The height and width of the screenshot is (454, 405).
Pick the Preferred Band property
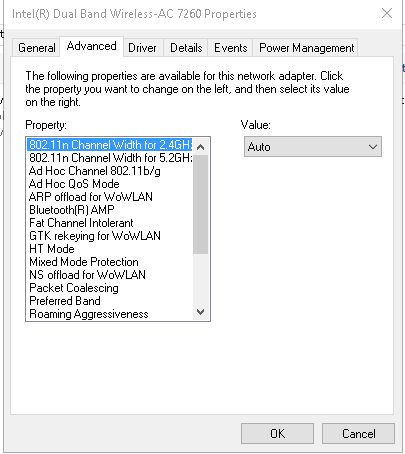click(x=110, y=301)
